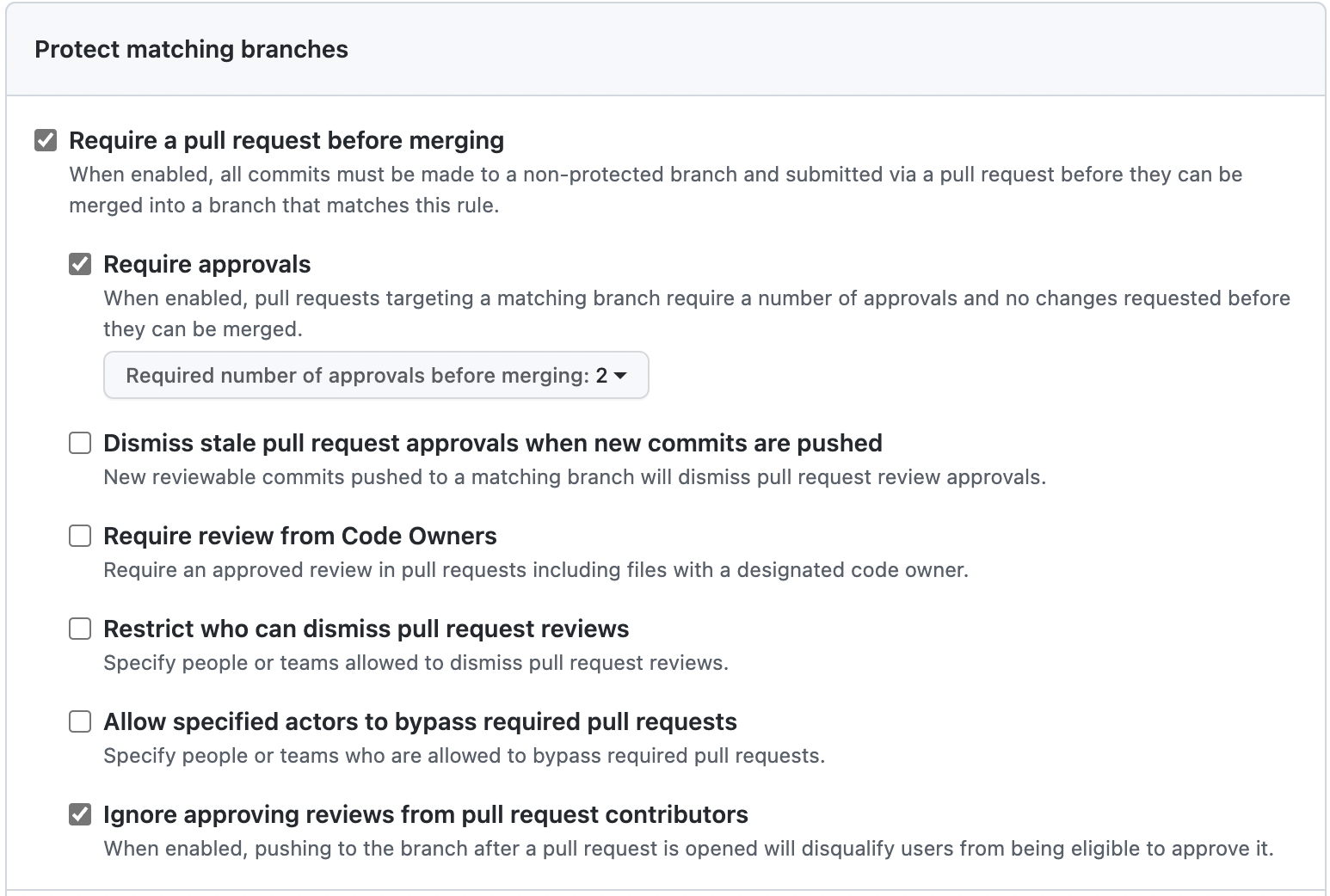Click the 'Require an approved review' description text
The width and height of the screenshot is (1330, 896).
tap(535, 570)
